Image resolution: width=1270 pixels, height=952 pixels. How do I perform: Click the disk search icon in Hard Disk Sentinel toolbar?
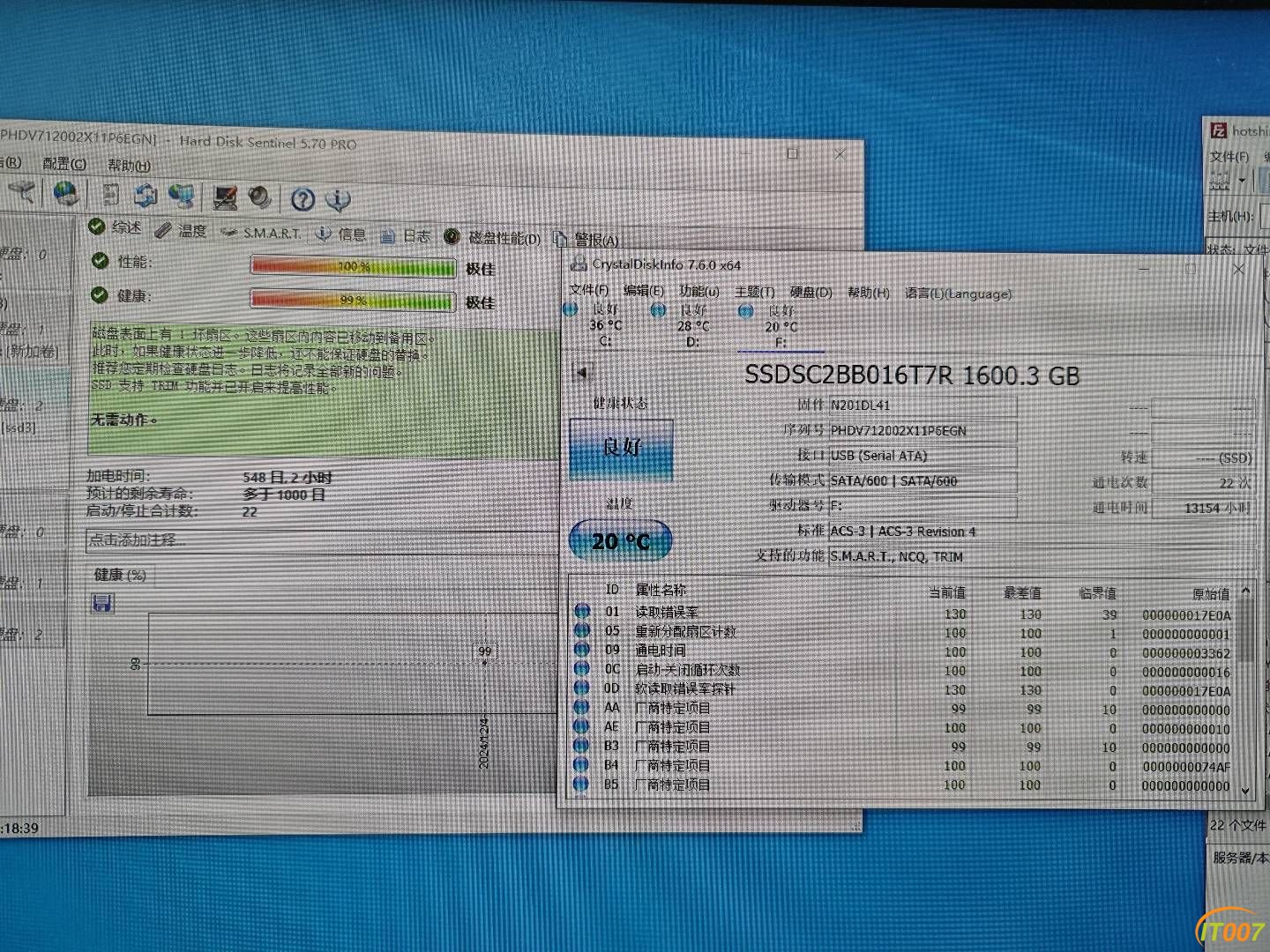[23, 191]
